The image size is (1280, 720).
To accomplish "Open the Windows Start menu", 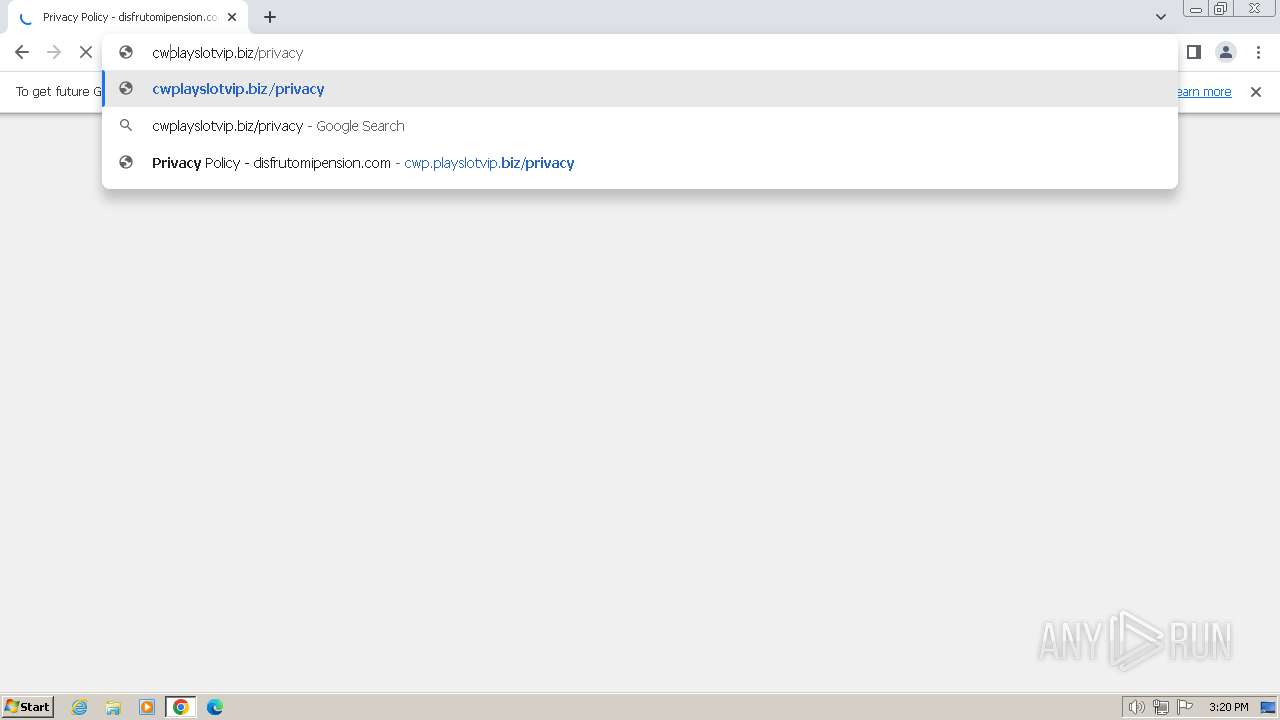I will (28, 707).
